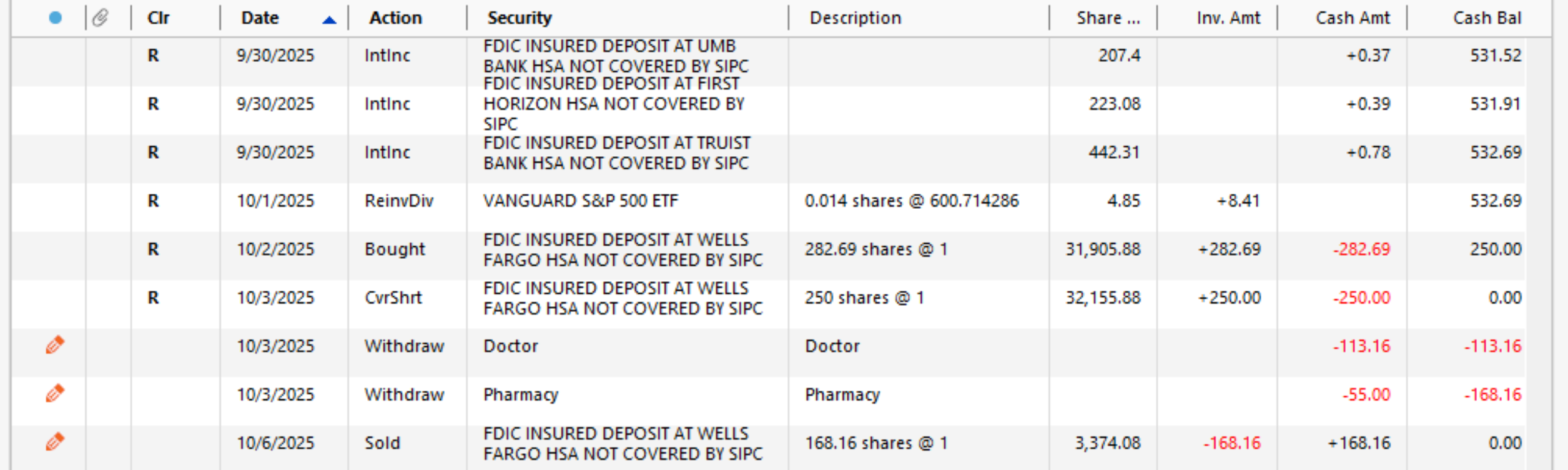Select the Bought action on 10/2/2025

point(395,249)
